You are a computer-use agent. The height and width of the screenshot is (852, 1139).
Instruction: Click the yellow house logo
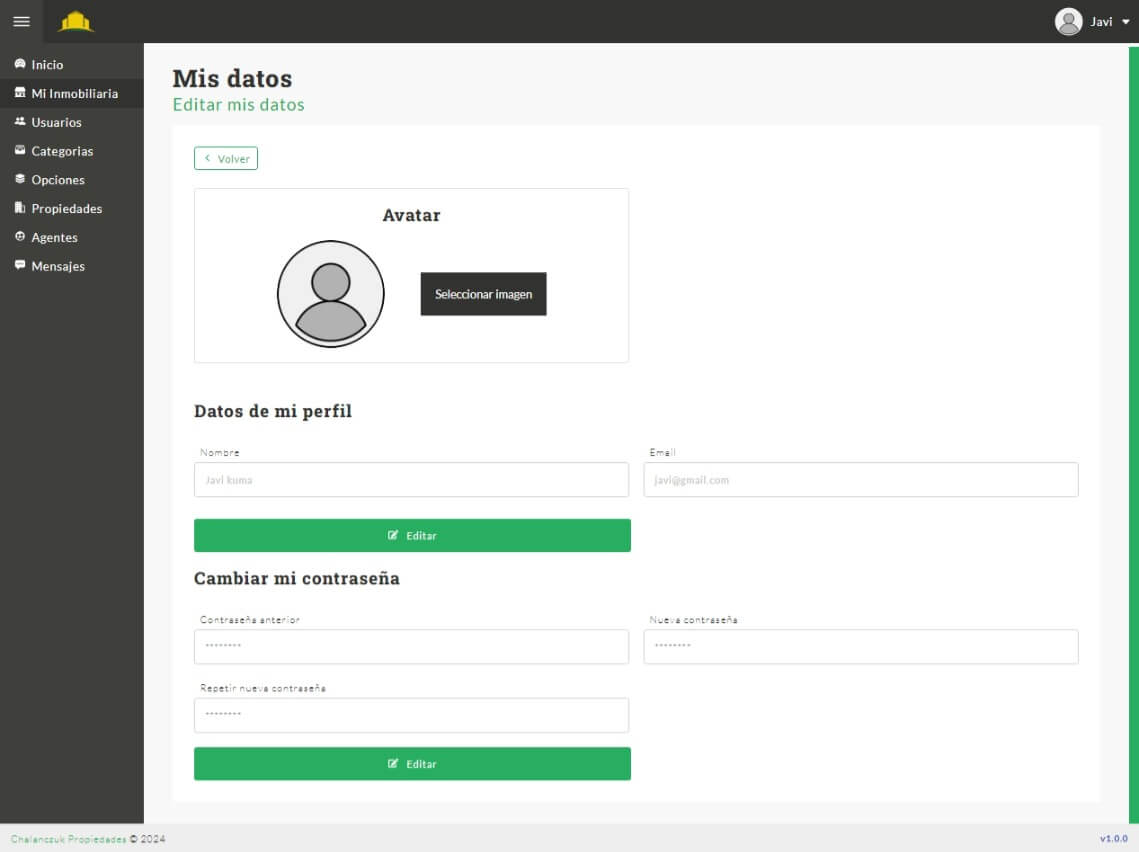76,21
